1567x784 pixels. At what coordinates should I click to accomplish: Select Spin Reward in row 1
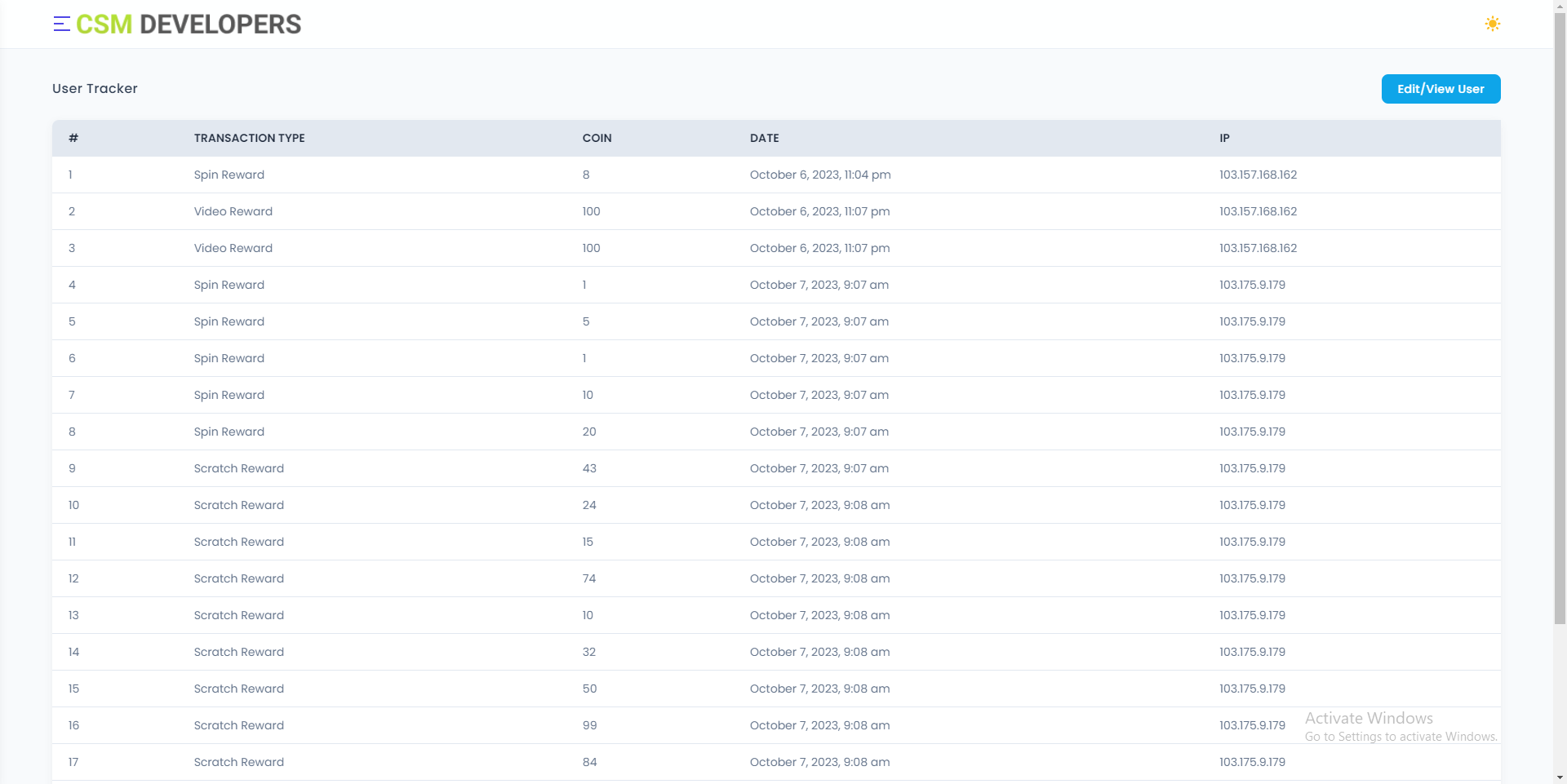[229, 175]
